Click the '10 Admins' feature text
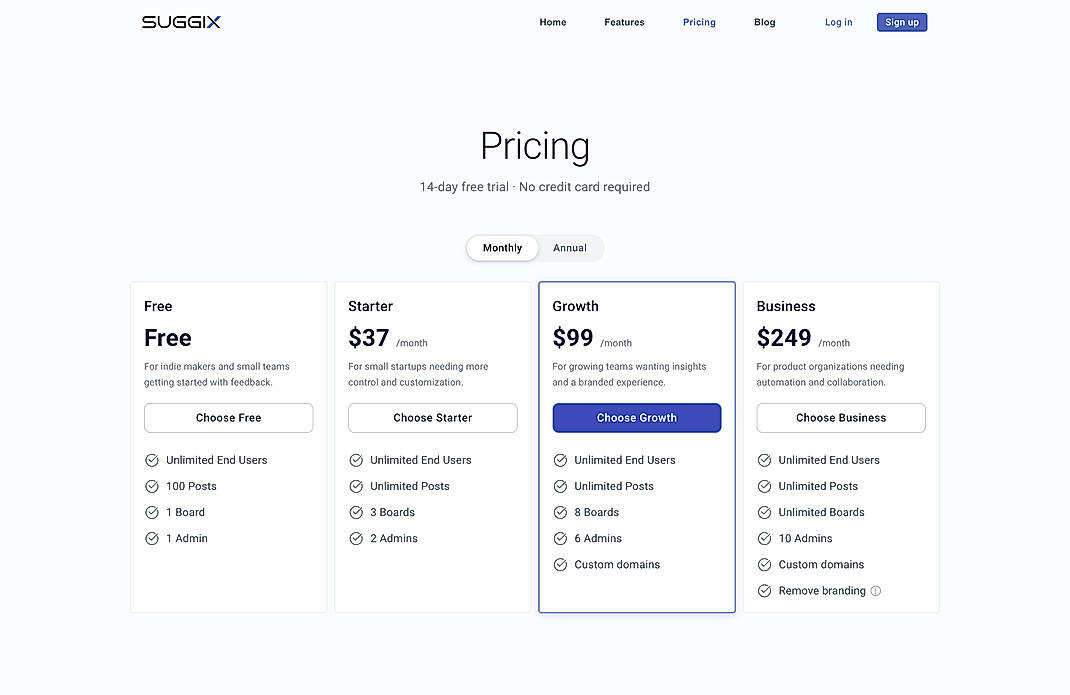1070x695 pixels. click(805, 539)
